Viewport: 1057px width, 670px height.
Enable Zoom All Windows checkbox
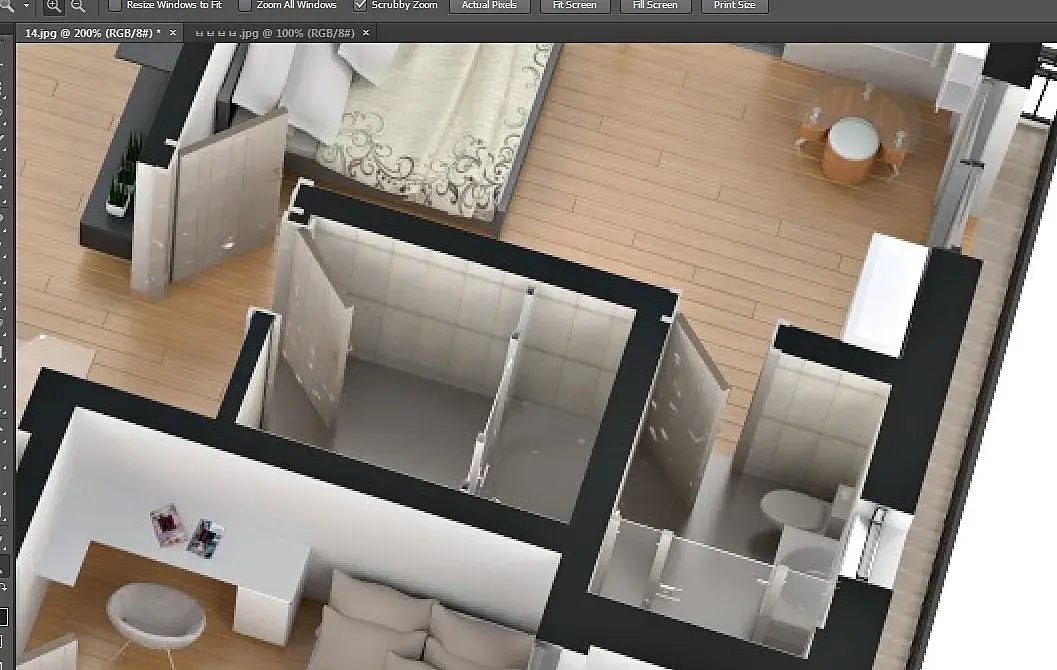245,5
